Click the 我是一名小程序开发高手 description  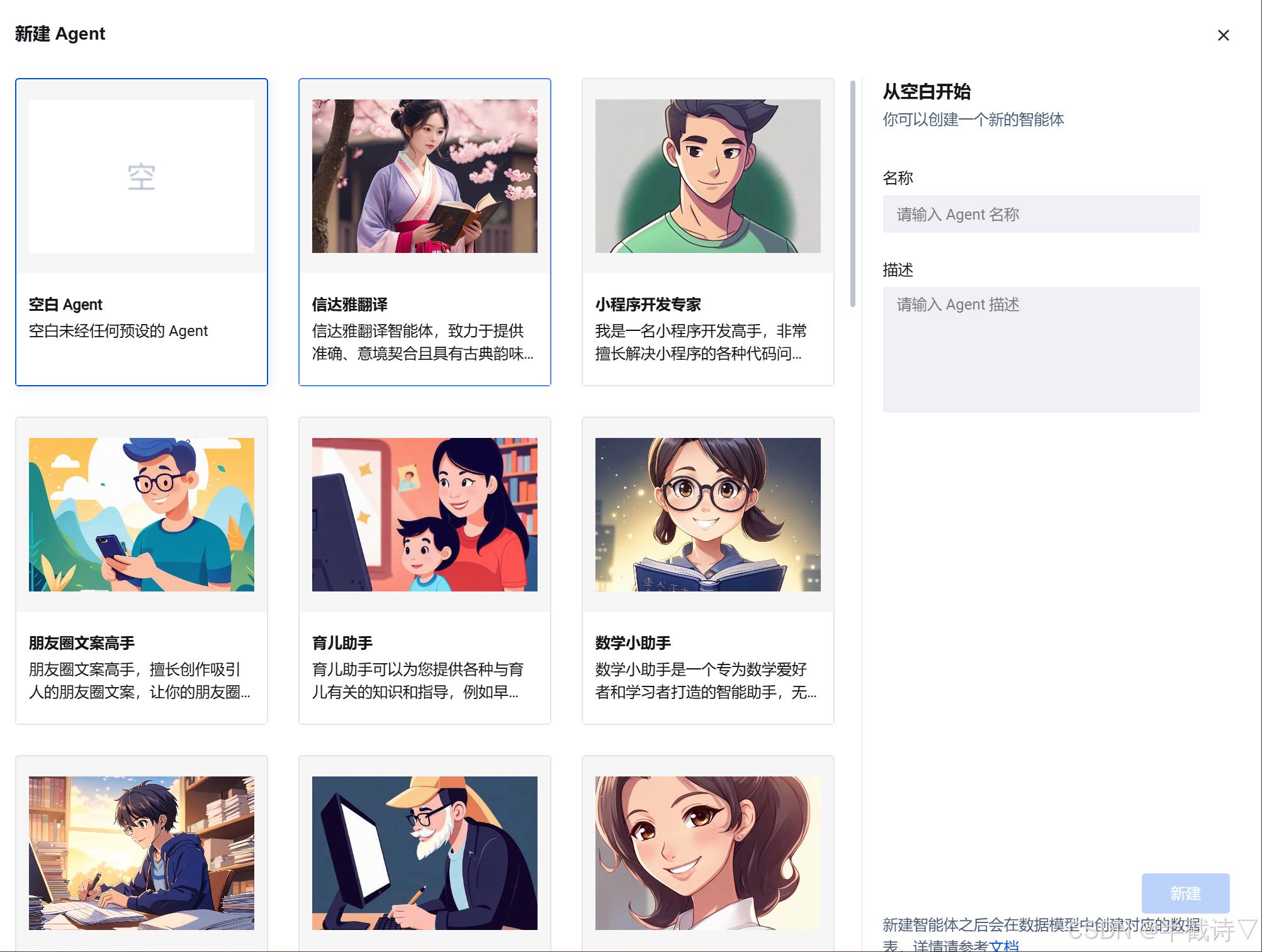pyautogui.click(x=701, y=342)
